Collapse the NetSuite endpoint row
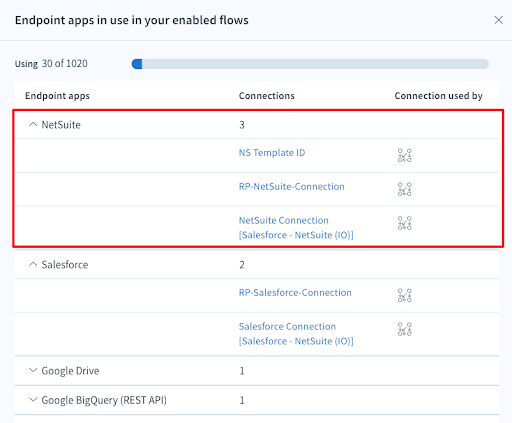 point(33,124)
